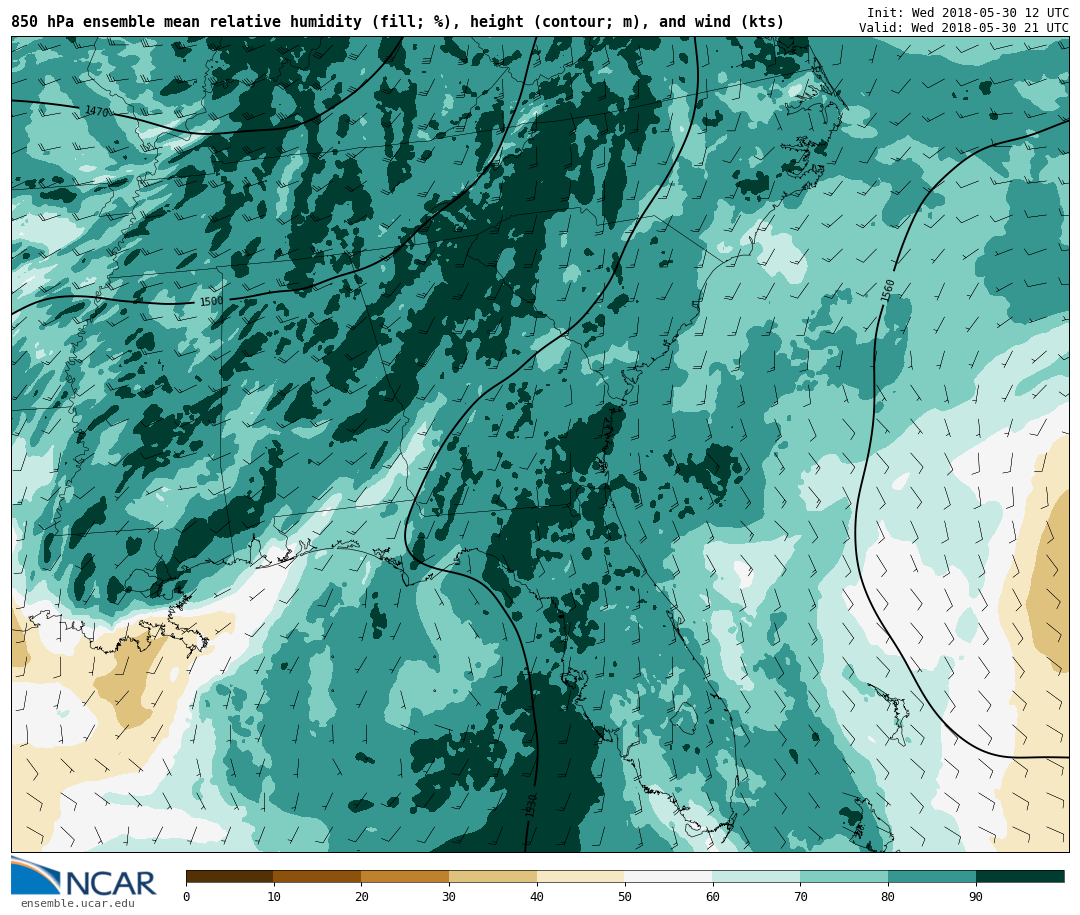
Task: Click the colorbar tick label 40
Action: pos(537,896)
